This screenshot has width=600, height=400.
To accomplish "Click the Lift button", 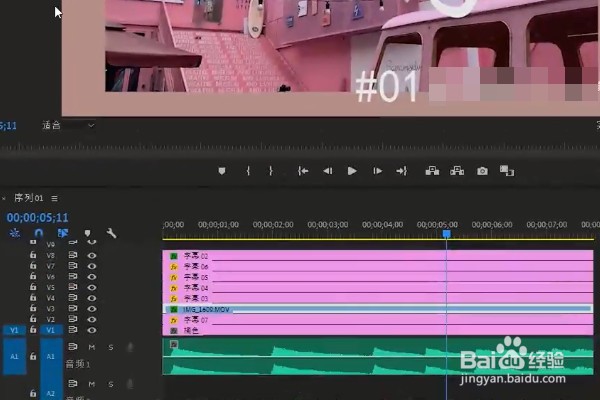I will coord(432,171).
